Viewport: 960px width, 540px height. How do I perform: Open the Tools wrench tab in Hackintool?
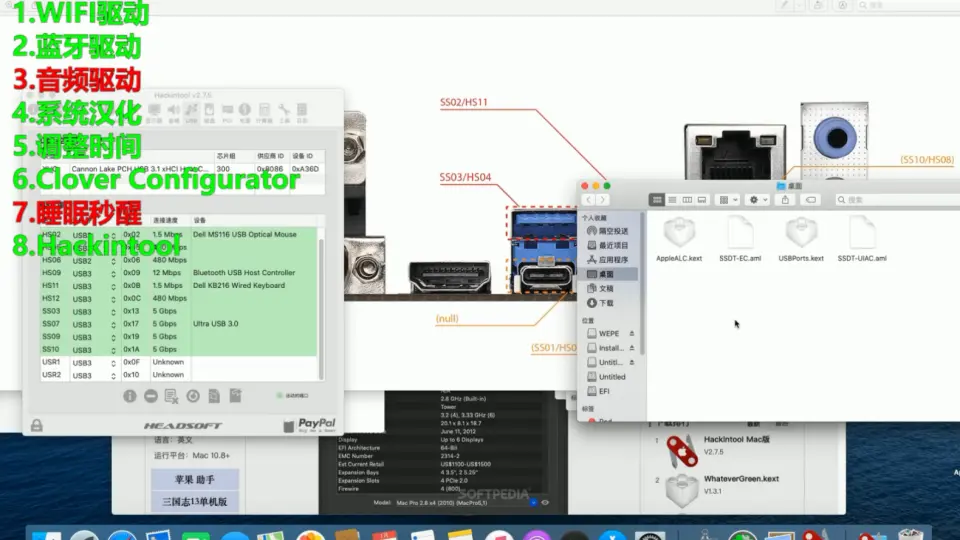[x=284, y=113]
